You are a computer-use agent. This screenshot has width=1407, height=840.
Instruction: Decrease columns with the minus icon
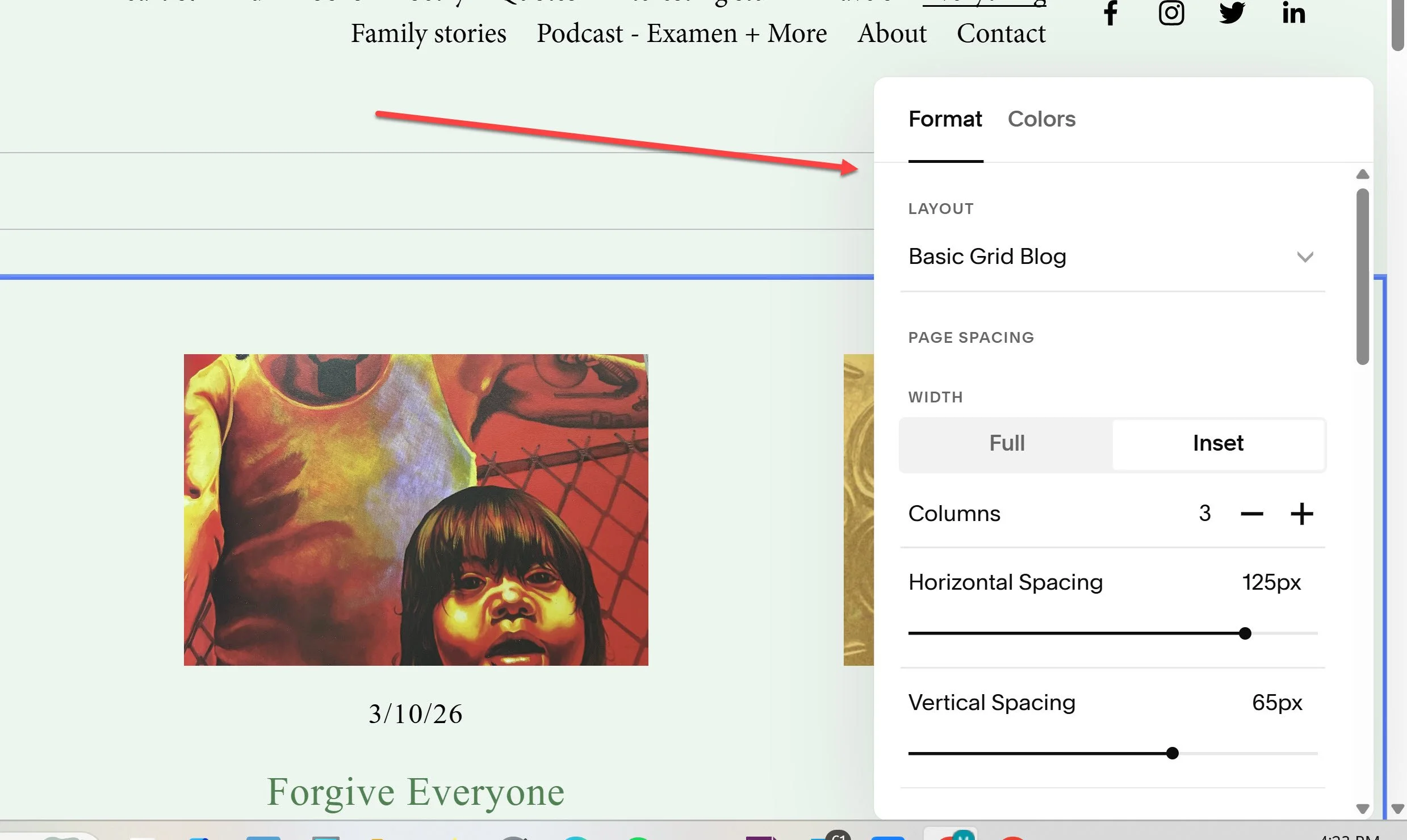tap(1251, 514)
